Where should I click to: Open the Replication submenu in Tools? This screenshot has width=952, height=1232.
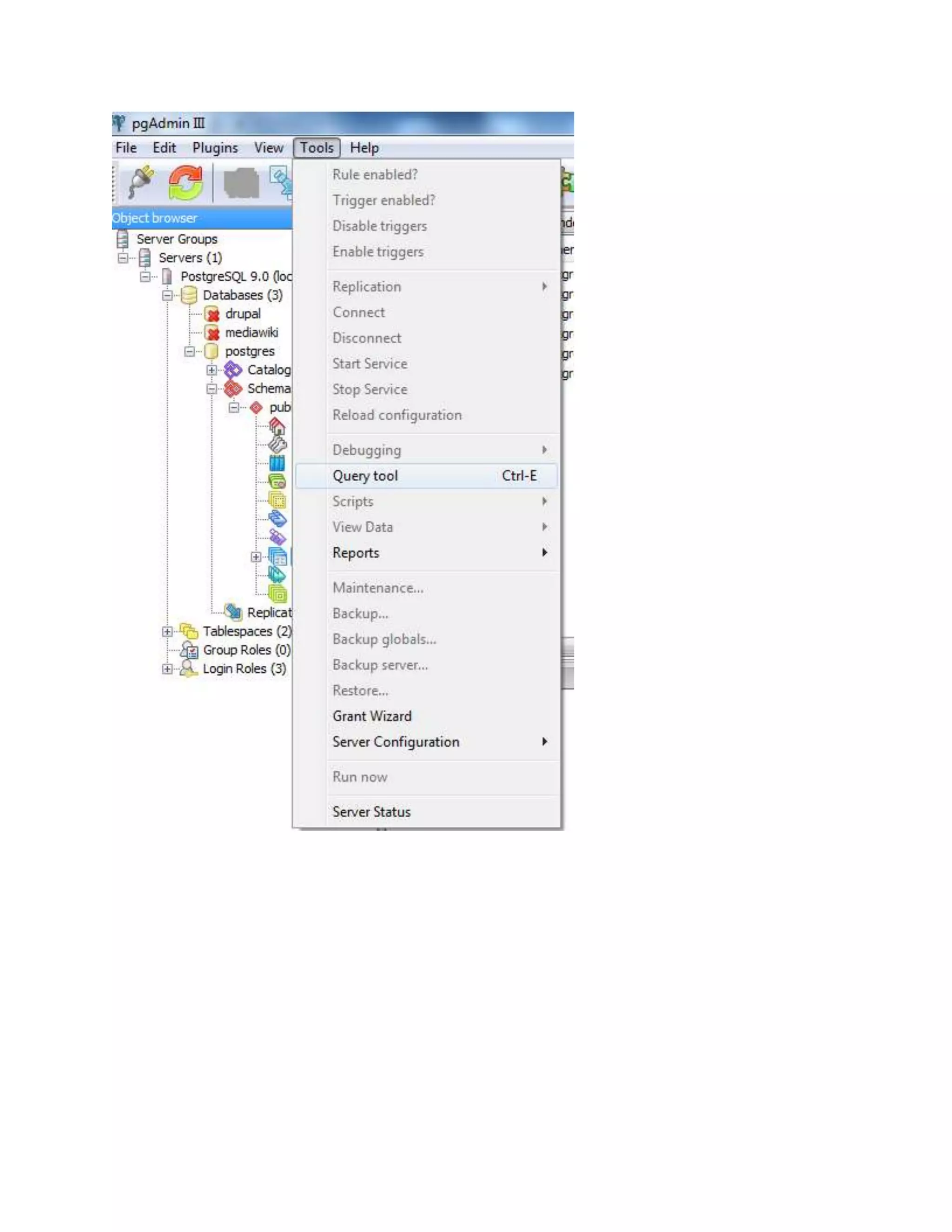point(426,286)
